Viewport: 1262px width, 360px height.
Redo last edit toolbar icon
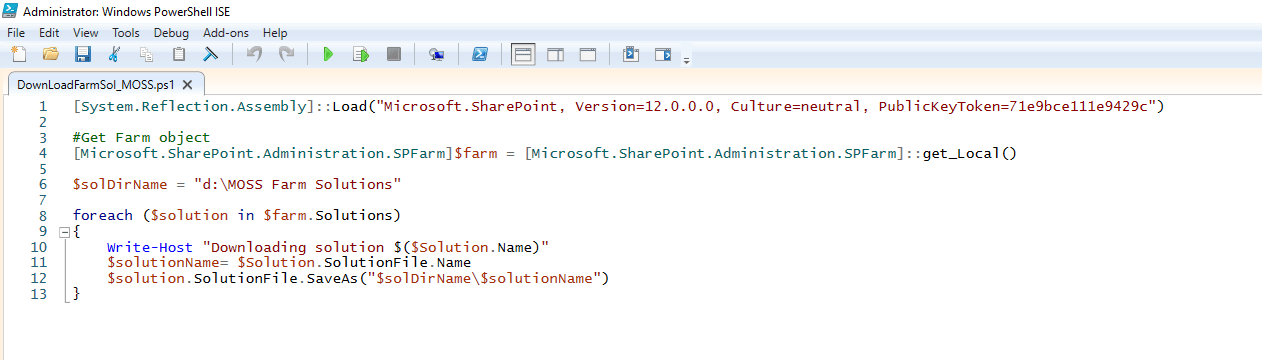click(286, 54)
